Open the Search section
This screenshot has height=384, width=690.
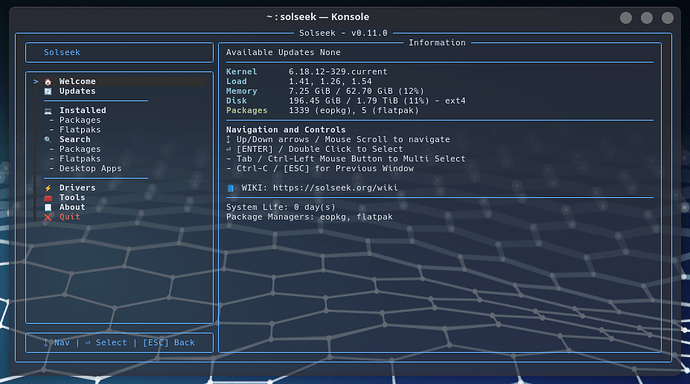coord(74,139)
